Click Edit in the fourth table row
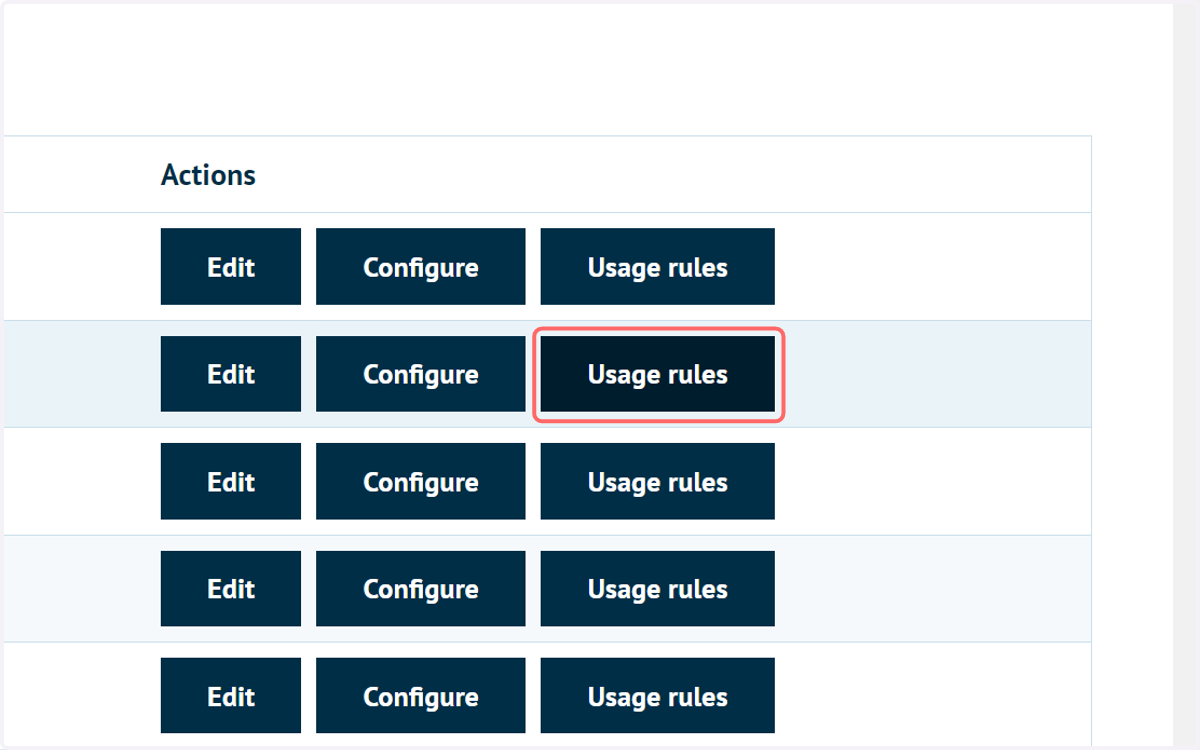Screen dimensions: 1200x750 231,589
